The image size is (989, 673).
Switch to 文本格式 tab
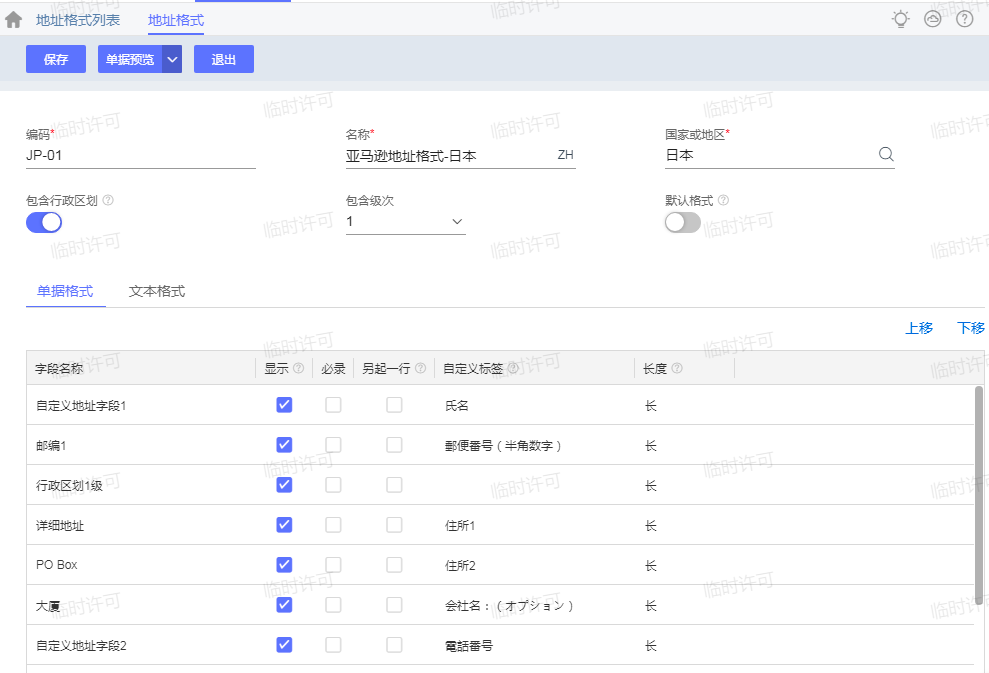point(157,291)
